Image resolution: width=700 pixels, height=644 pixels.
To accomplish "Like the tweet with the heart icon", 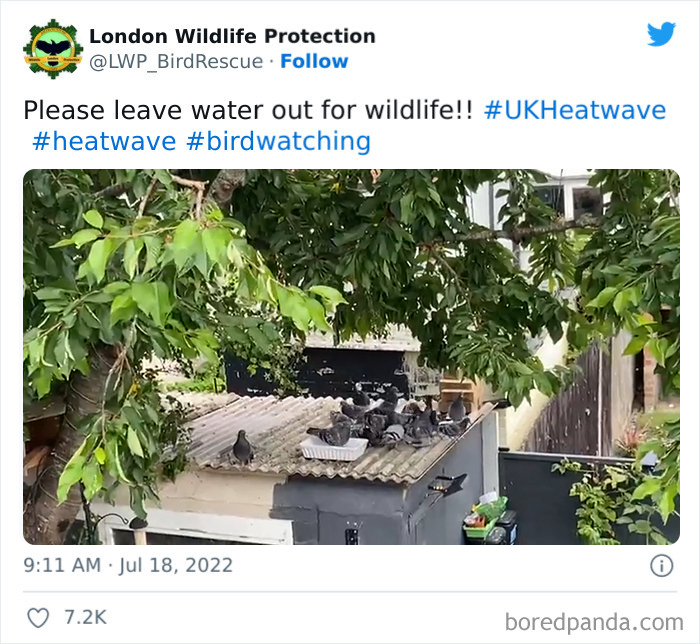I will (38, 618).
